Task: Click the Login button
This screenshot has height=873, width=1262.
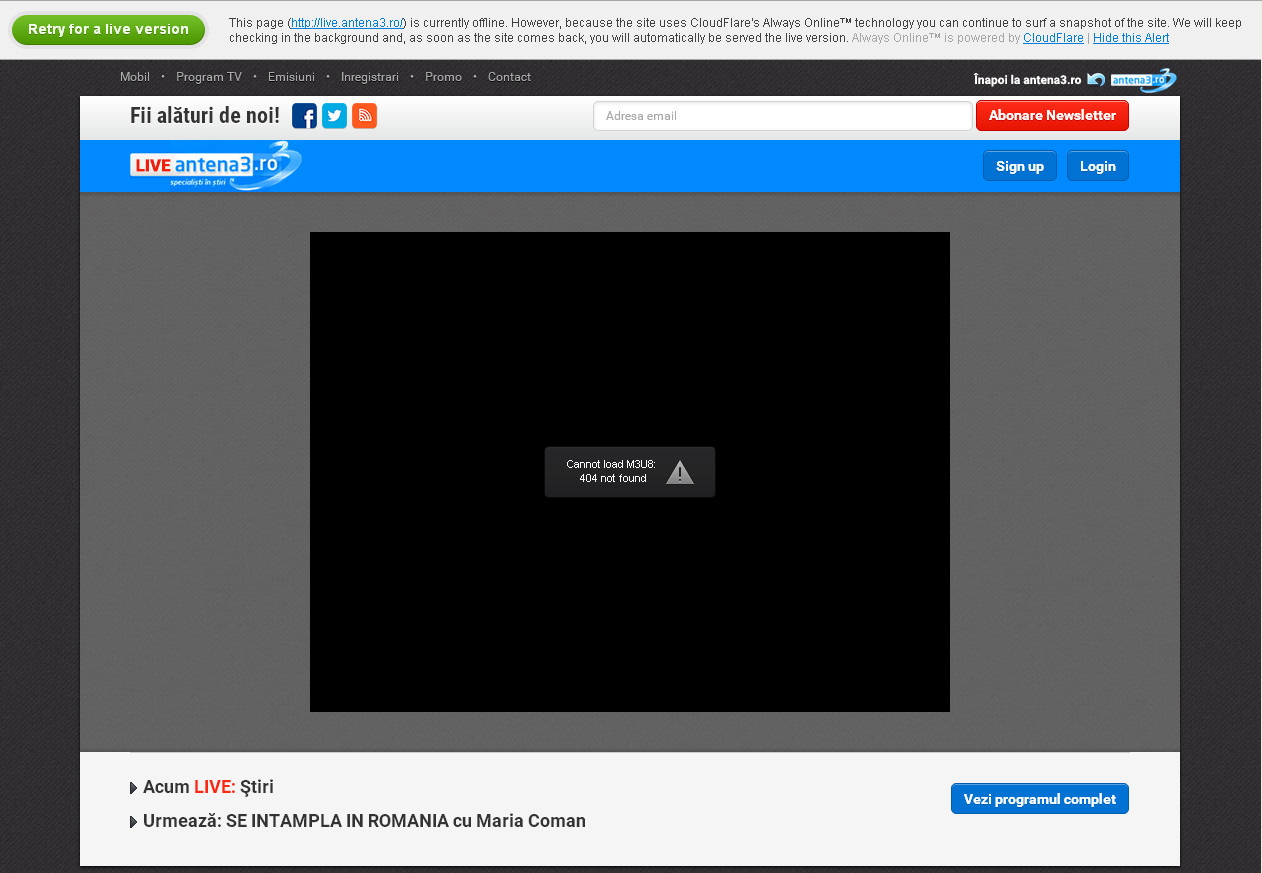Action: pyautogui.click(x=1098, y=166)
